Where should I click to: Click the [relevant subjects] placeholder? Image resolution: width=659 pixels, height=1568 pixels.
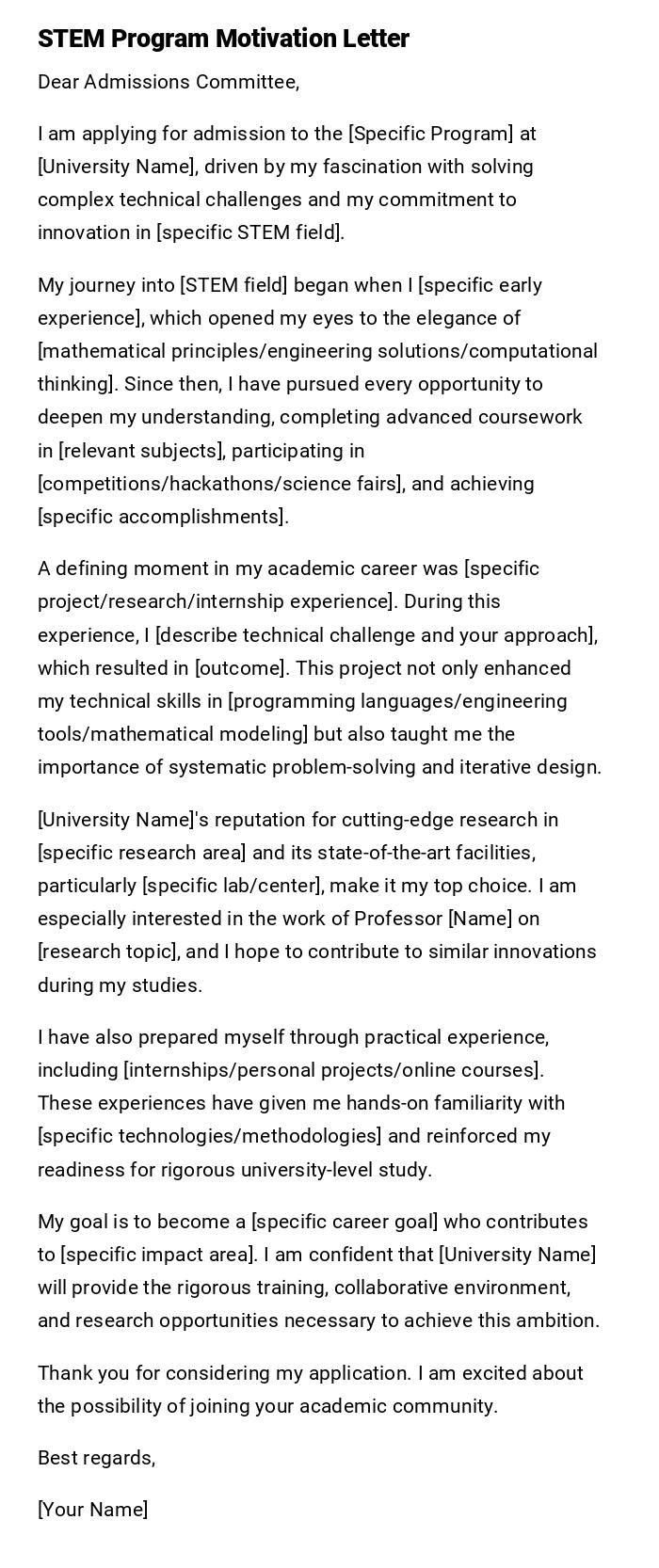tap(141, 451)
